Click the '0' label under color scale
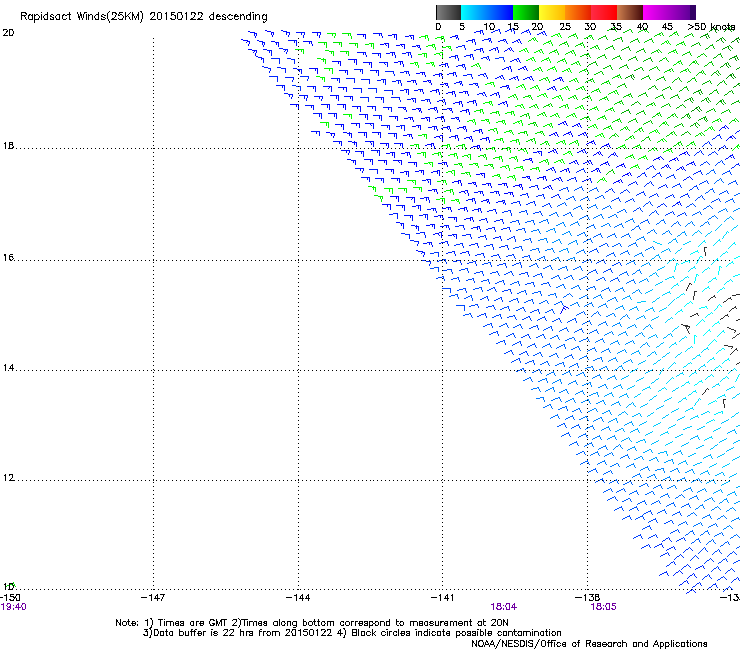 click(x=438, y=27)
